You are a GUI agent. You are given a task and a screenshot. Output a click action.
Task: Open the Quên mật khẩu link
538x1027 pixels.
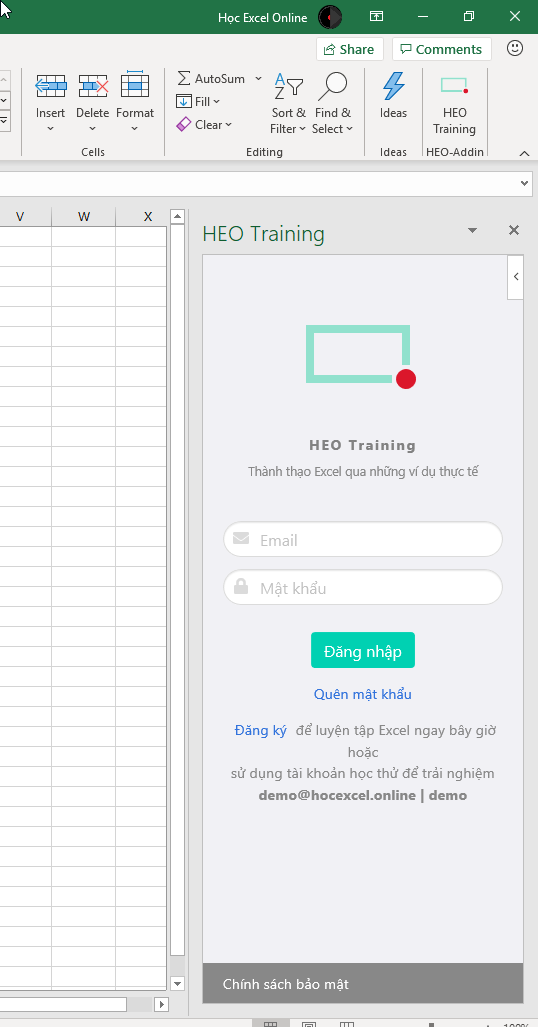point(363,694)
